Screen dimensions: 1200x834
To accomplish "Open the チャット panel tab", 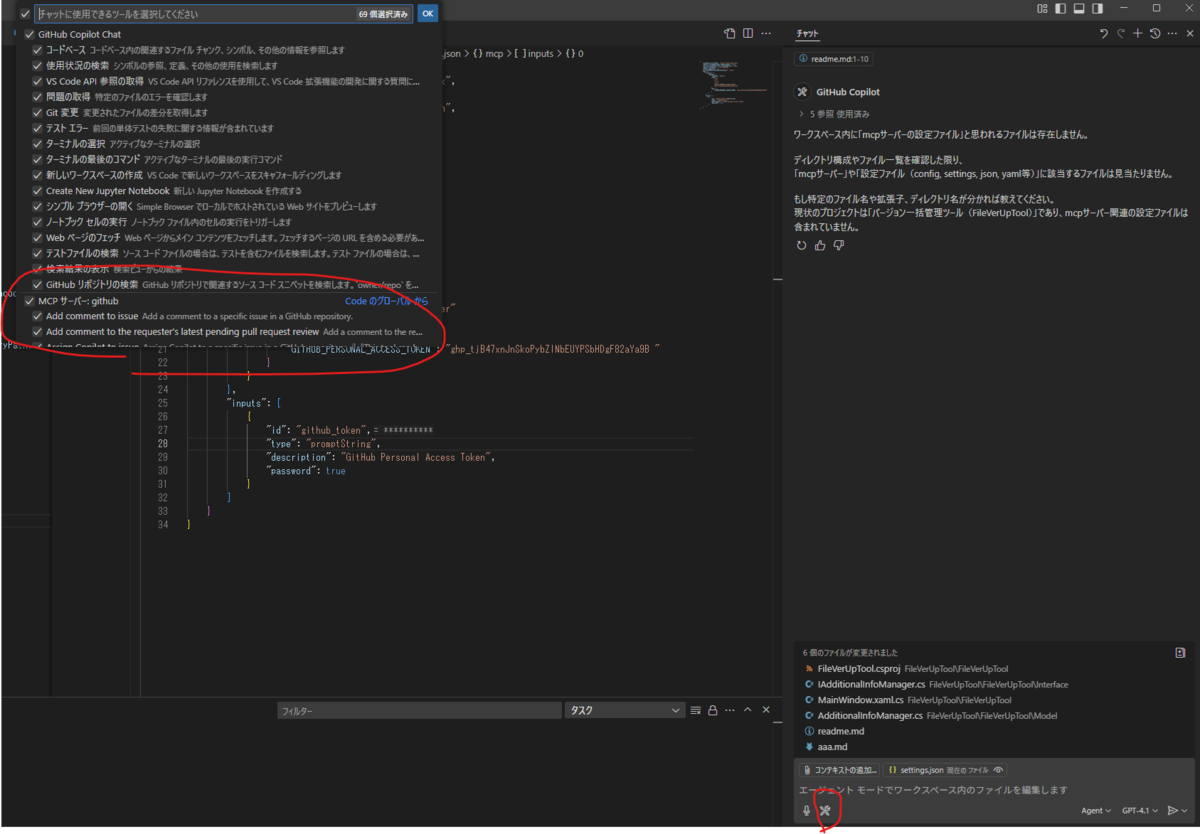I will point(807,34).
